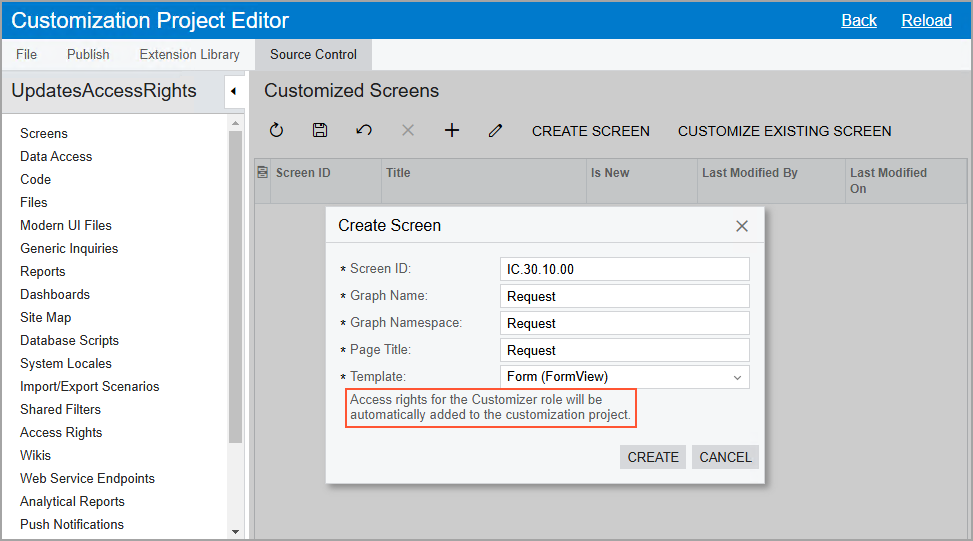Screen dimensions: 973x541
Task: Close the Create Screen dialog with X
Action: (x=742, y=226)
